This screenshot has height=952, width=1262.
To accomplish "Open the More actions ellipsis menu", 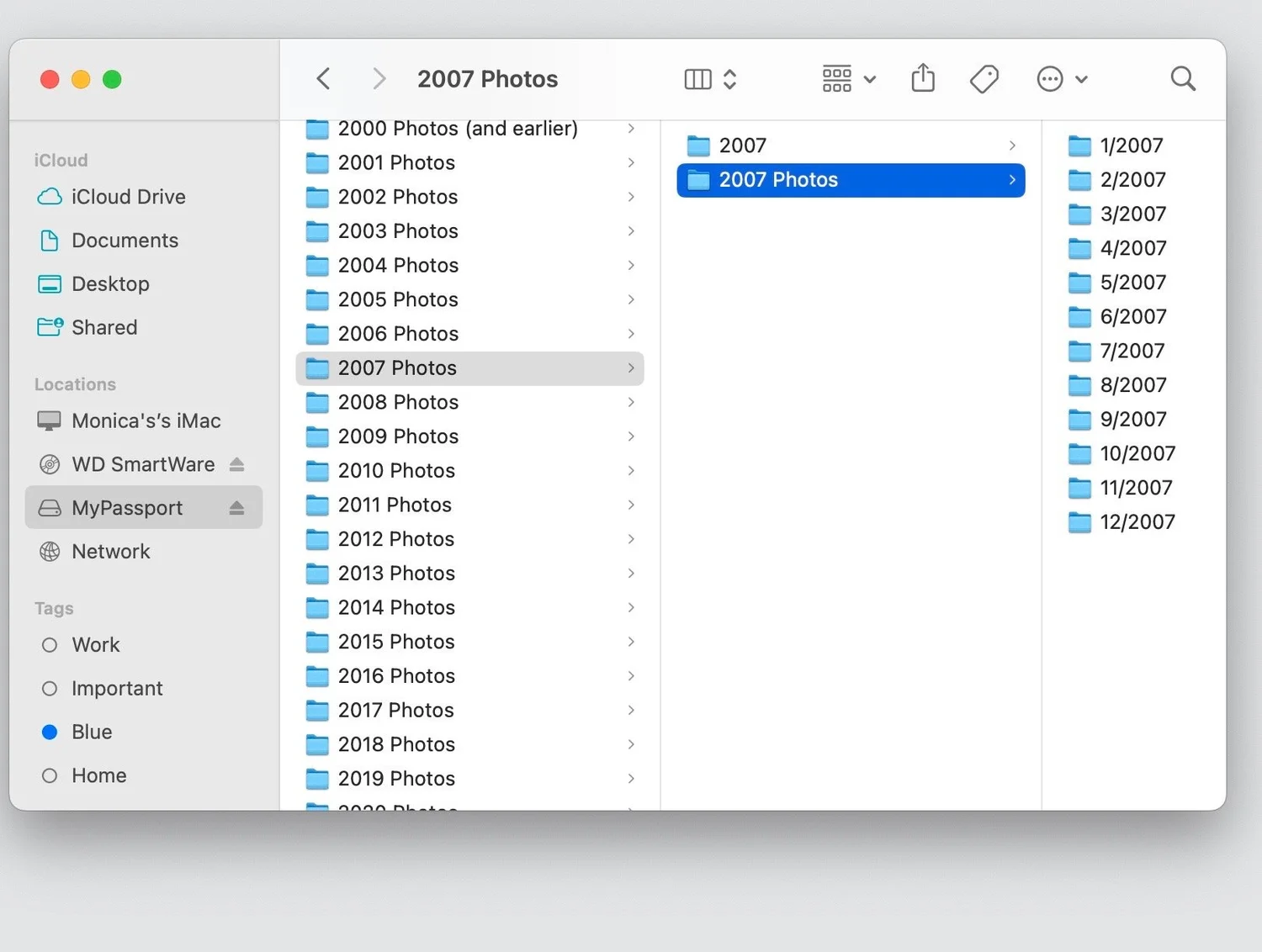I will coord(1049,78).
